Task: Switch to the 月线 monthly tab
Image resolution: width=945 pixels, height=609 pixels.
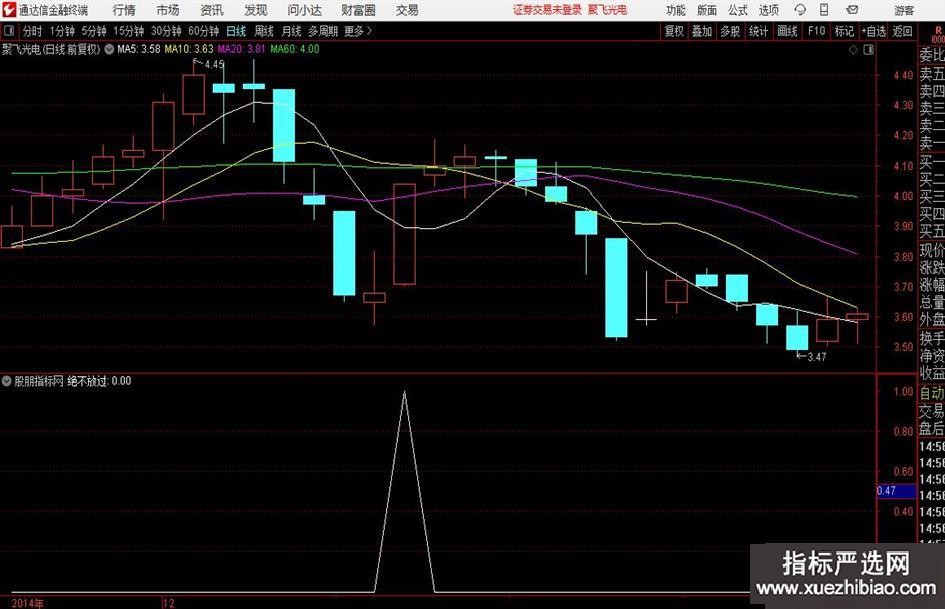Action: 292,31
